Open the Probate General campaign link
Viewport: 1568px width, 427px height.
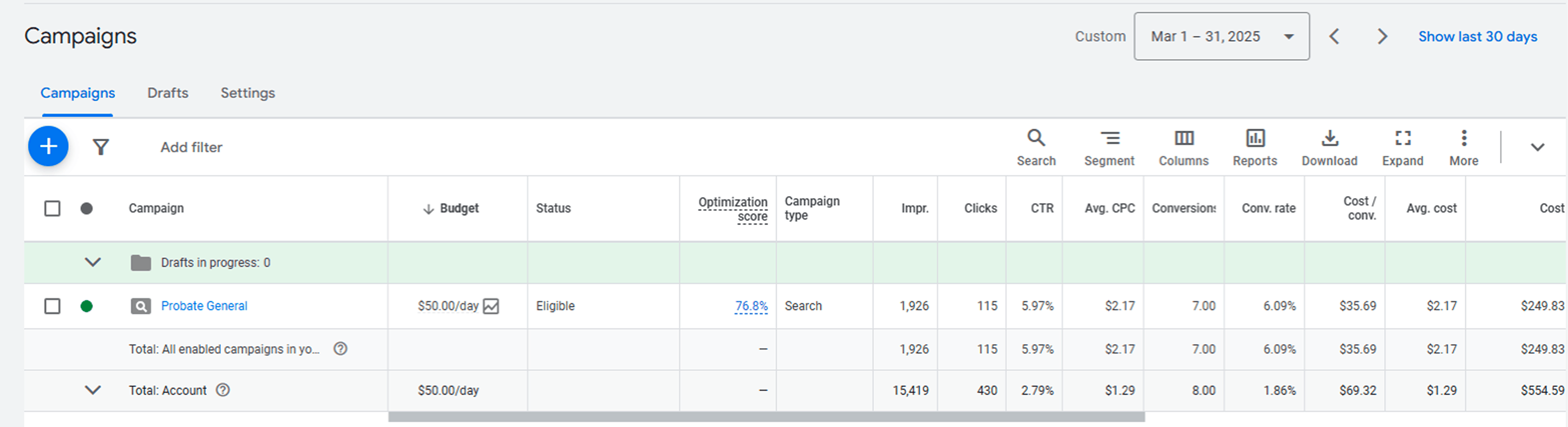[204, 306]
